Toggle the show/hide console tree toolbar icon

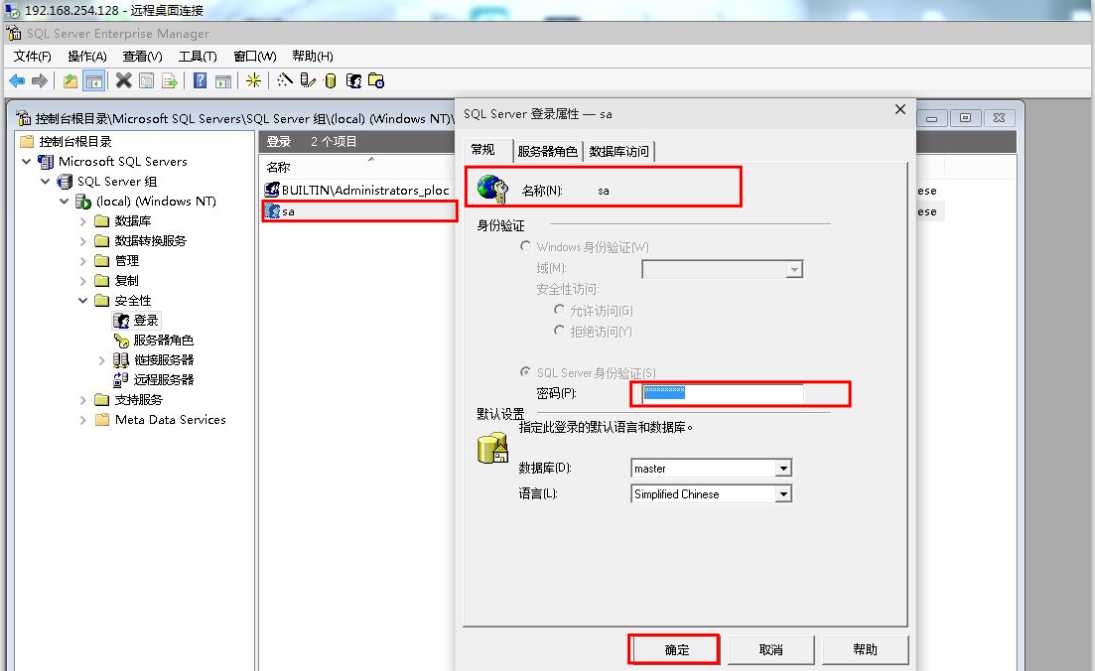[x=94, y=81]
